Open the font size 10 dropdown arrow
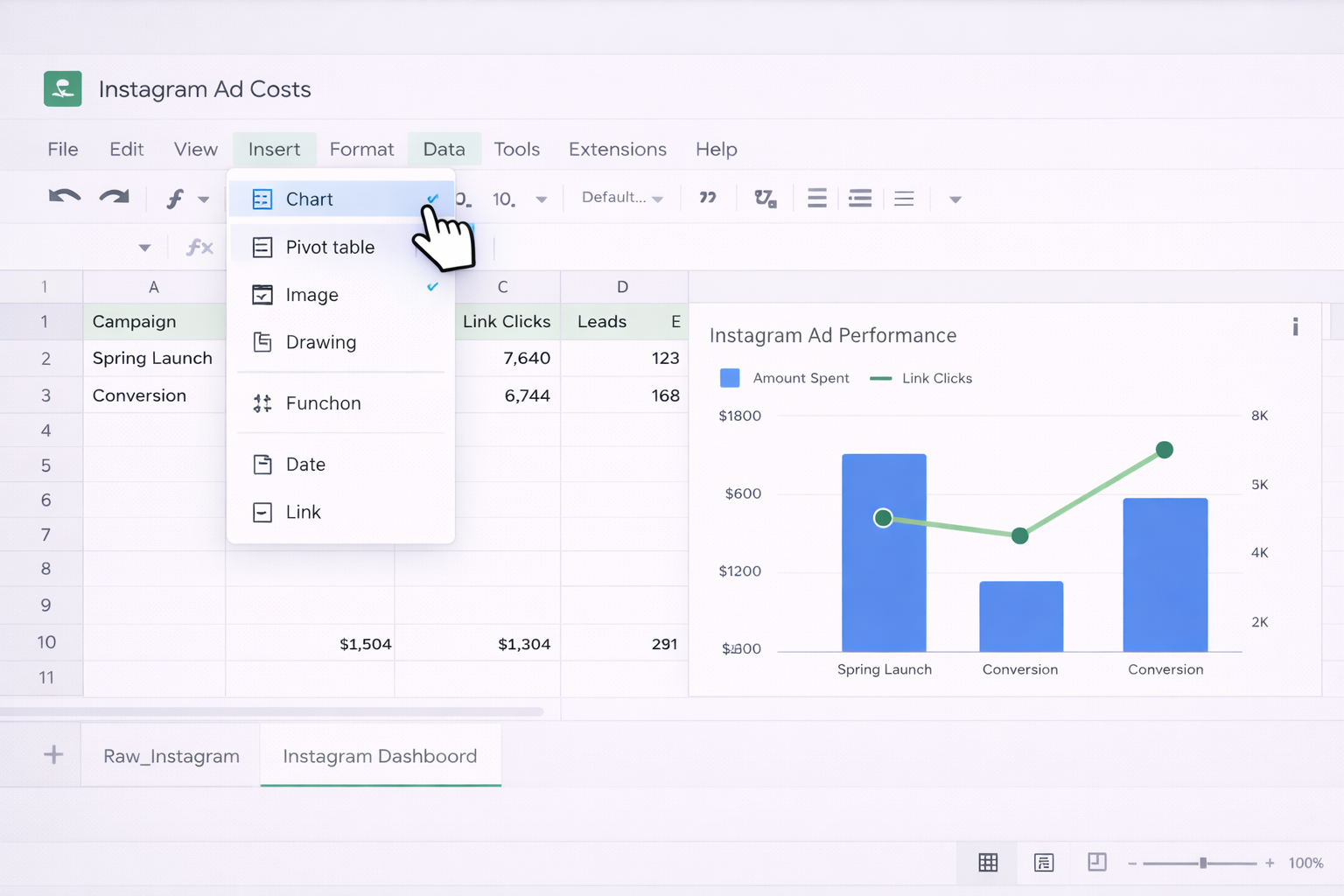 [542, 199]
